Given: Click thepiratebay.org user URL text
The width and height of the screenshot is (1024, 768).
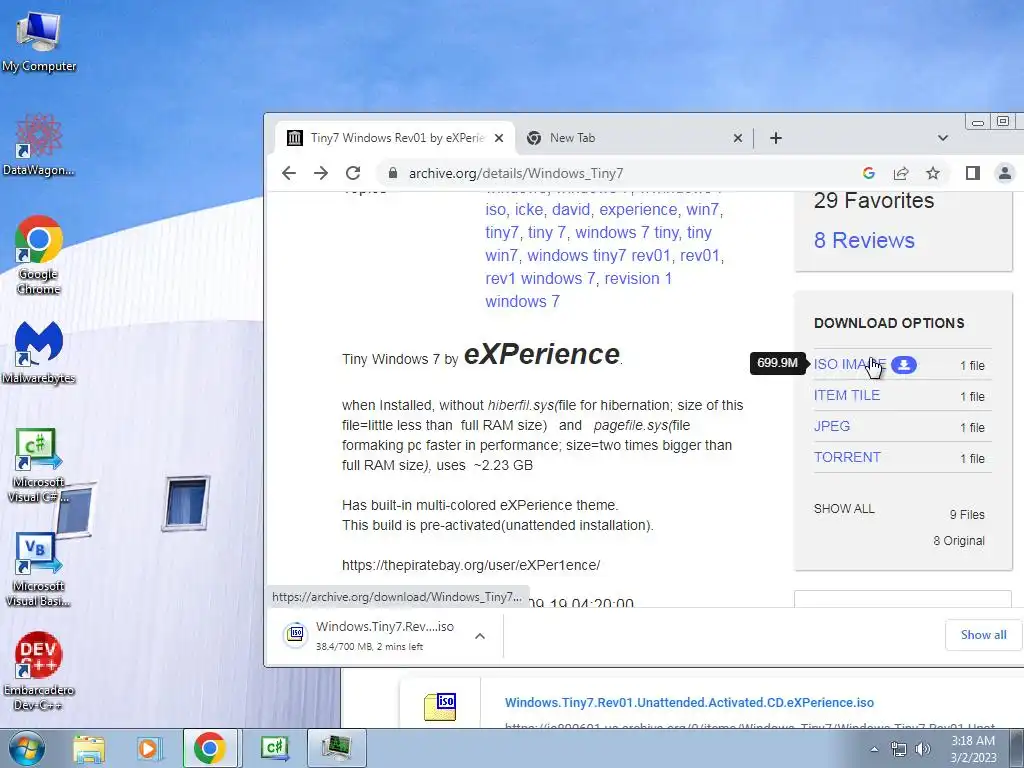Looking at the screenshot, I should coord(471,565).
